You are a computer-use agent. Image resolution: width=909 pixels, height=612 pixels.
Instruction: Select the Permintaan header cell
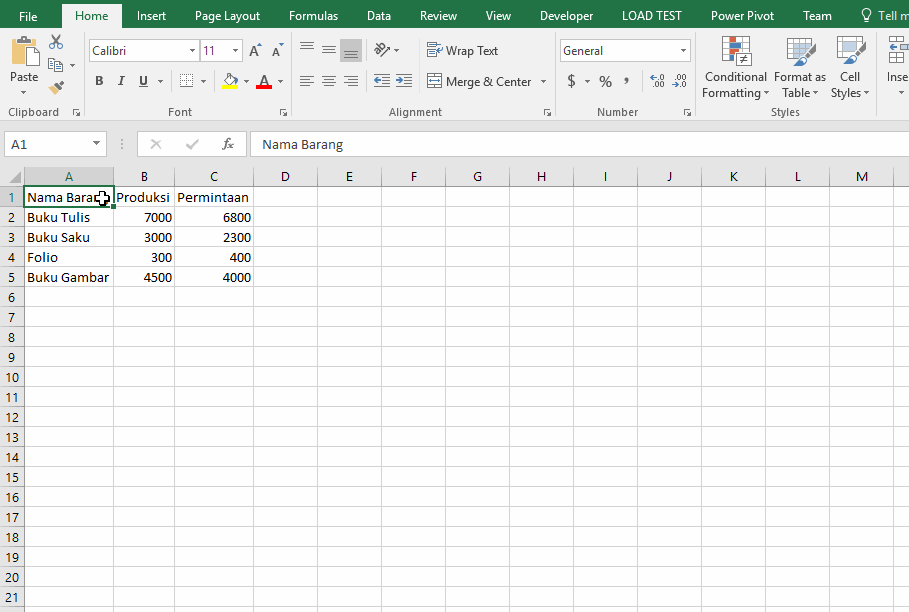(x=214, y=197)
